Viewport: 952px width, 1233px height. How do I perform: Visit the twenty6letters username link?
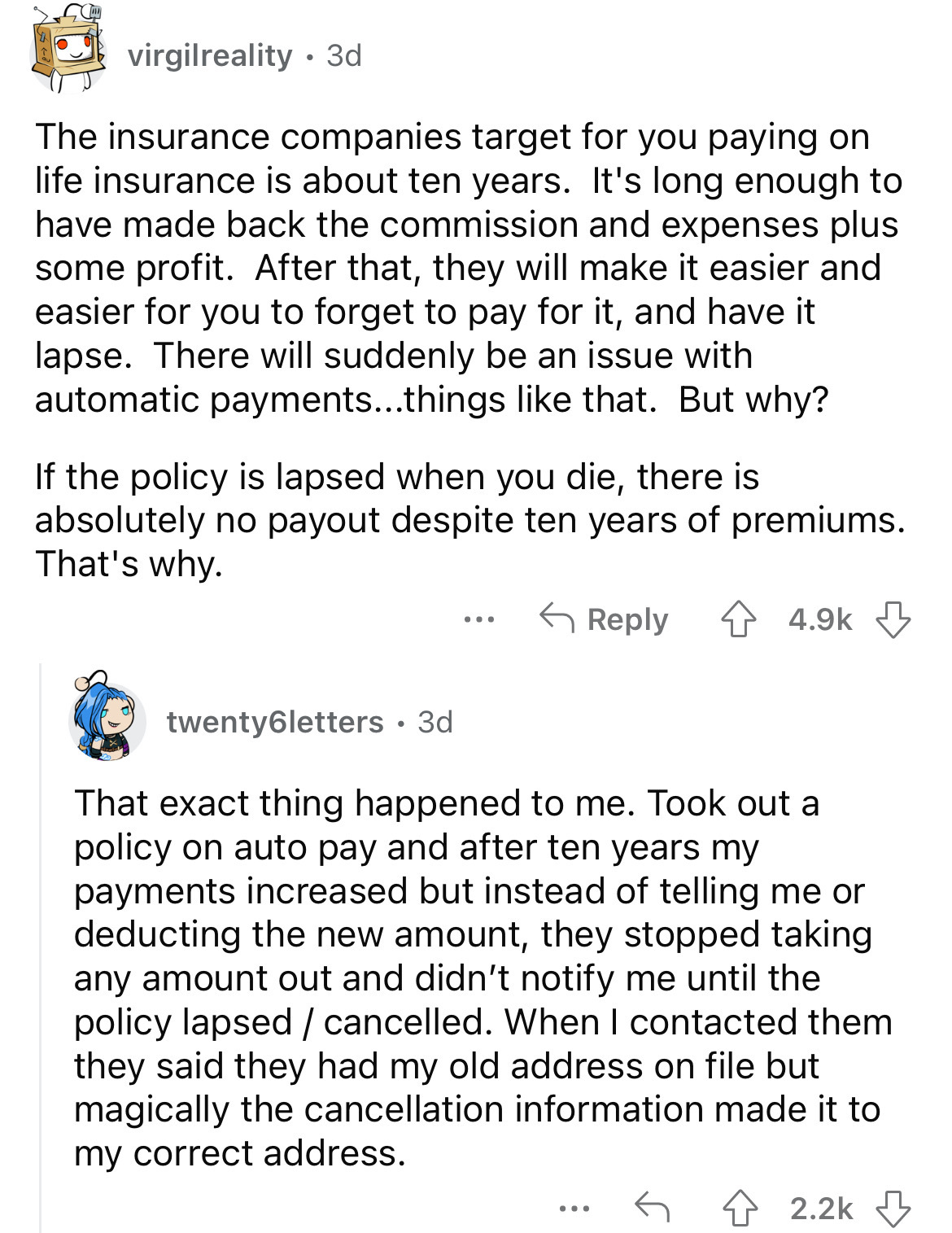[275, 722]
